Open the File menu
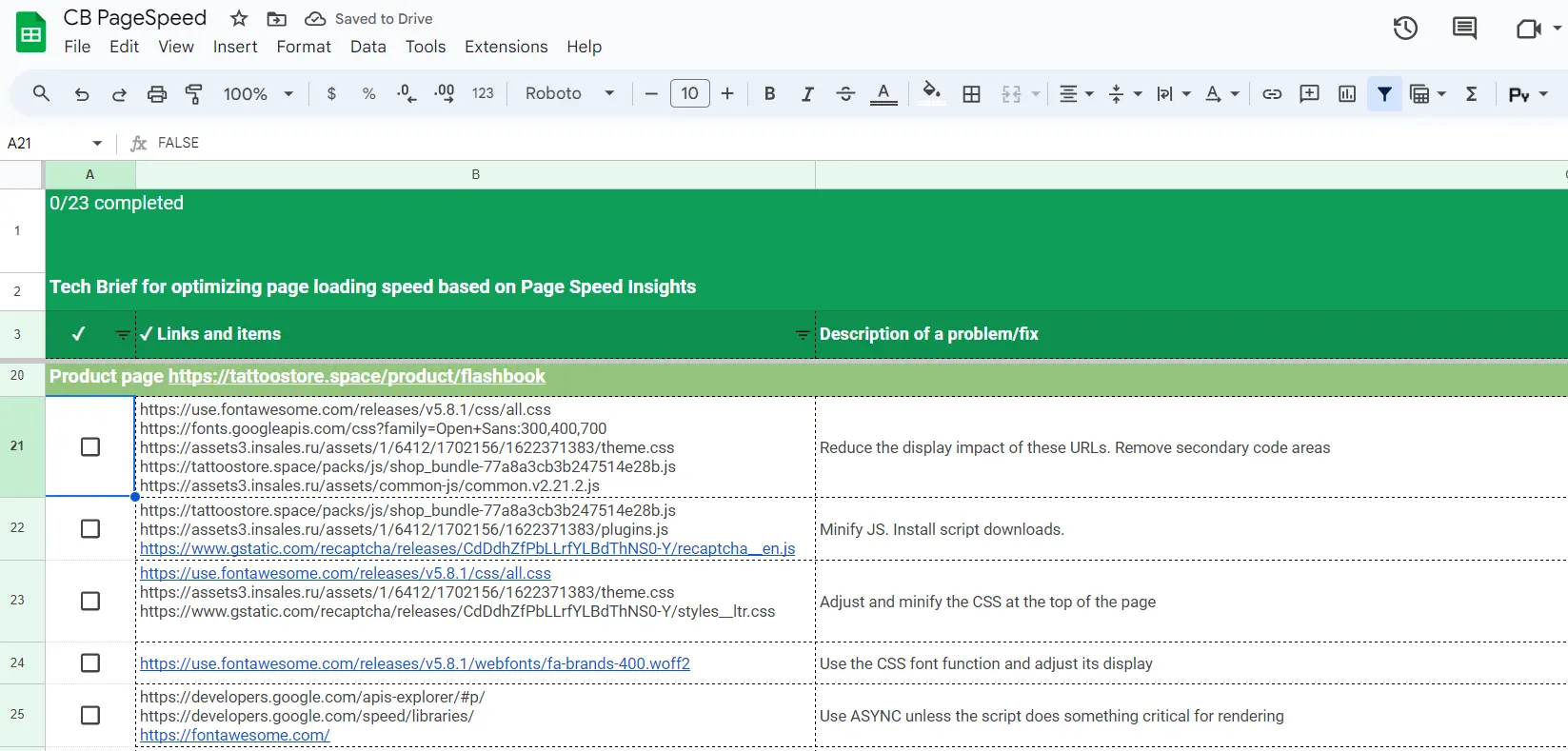This screenshot has width=1568, height=751. click(x=77, y=47)
